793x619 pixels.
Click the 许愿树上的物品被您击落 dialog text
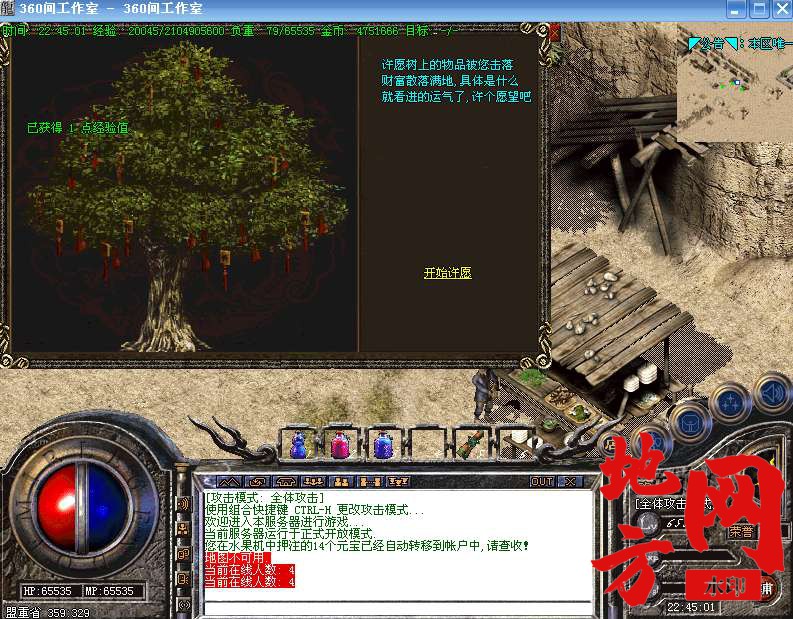448,65
